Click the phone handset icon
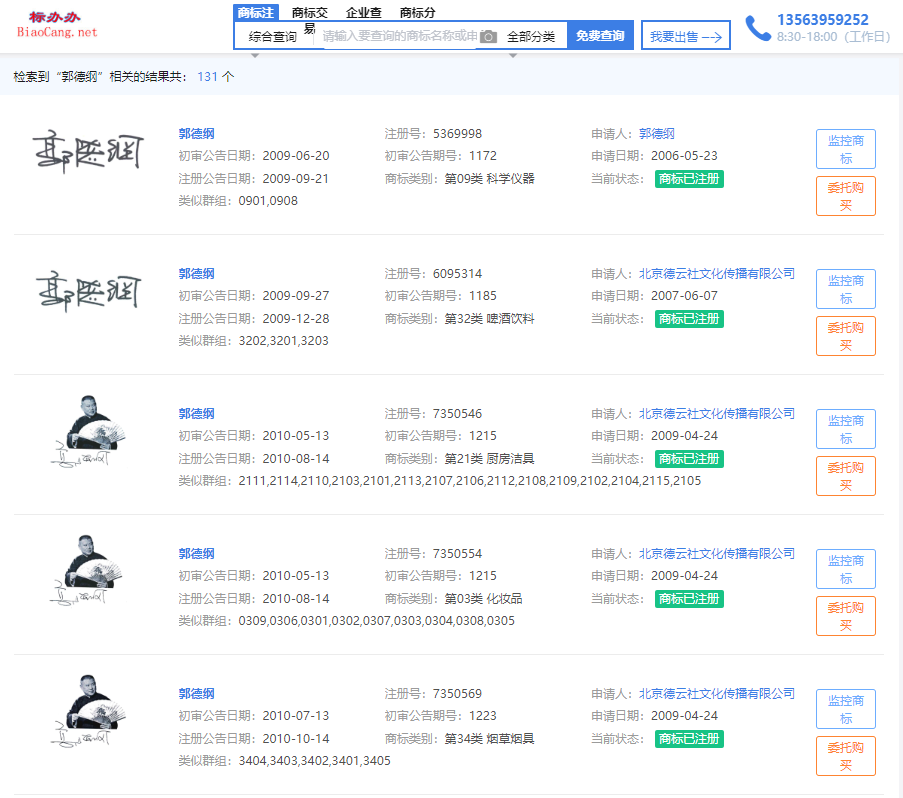This screenshot has width=903, height=798. [x=758, y=28]
